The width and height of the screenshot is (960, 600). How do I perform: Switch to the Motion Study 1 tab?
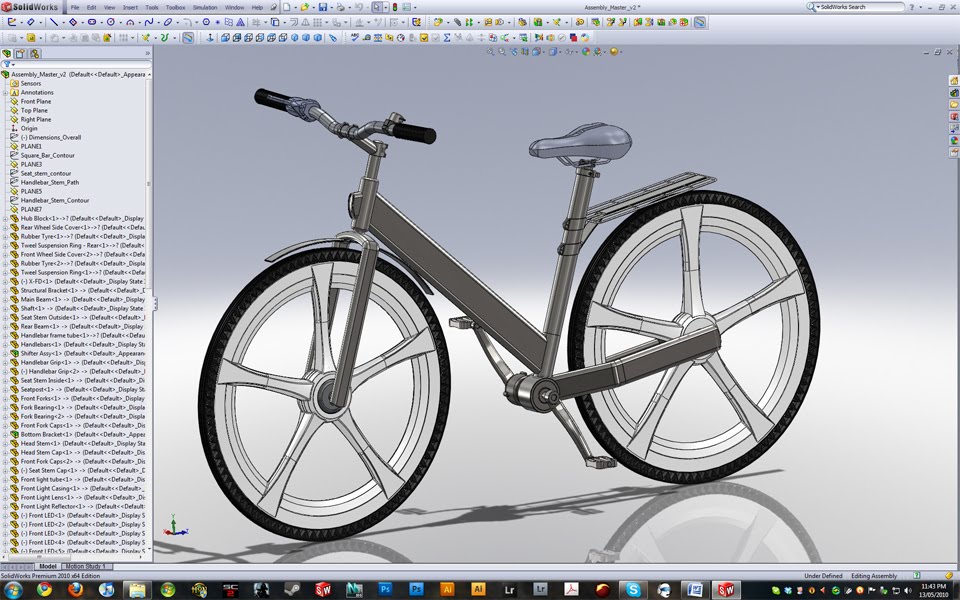tap(85, 566)
